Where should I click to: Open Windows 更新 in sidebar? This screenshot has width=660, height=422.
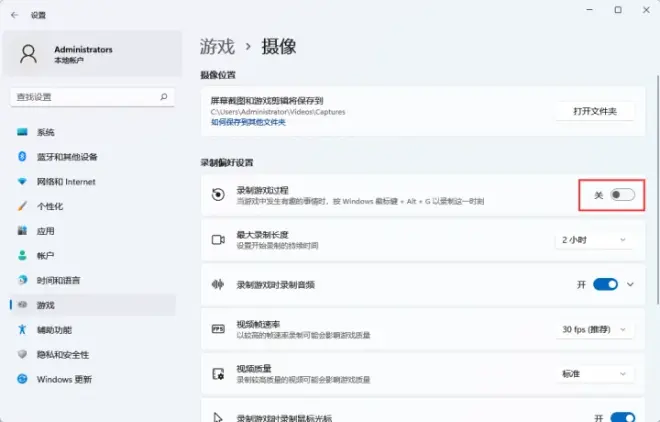click(x=64, y=379)
